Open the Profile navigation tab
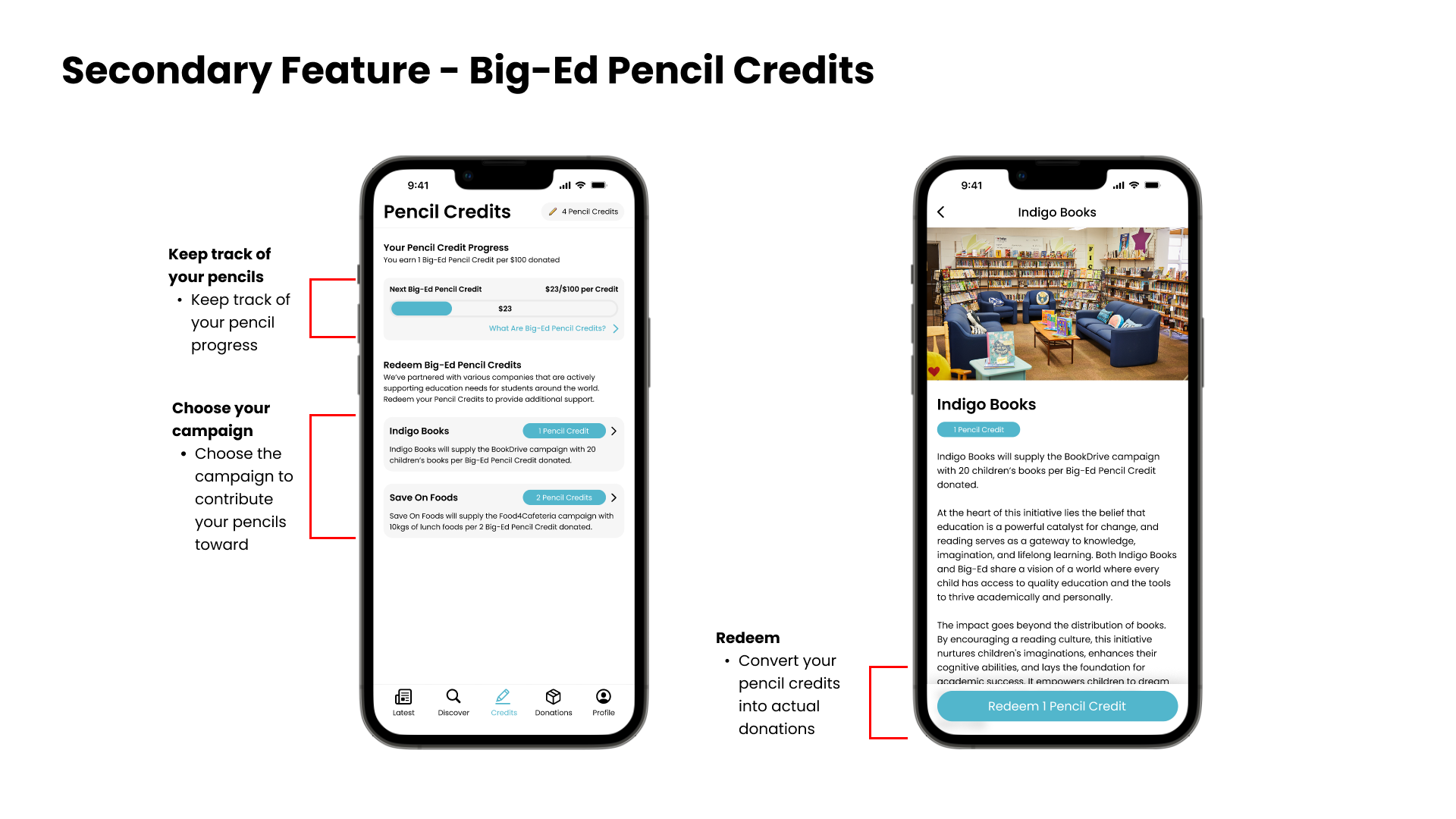Viewport: 1456px width, 819px height. point(602,700)
